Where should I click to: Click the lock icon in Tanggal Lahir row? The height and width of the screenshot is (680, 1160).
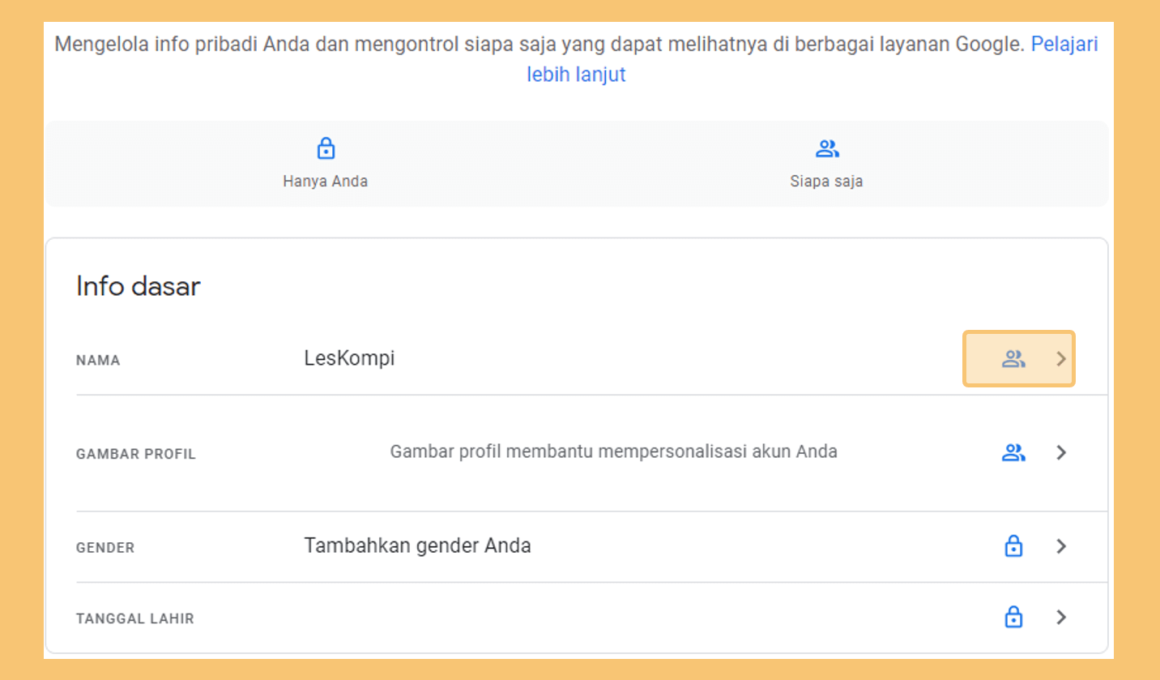coord(1014,616)
